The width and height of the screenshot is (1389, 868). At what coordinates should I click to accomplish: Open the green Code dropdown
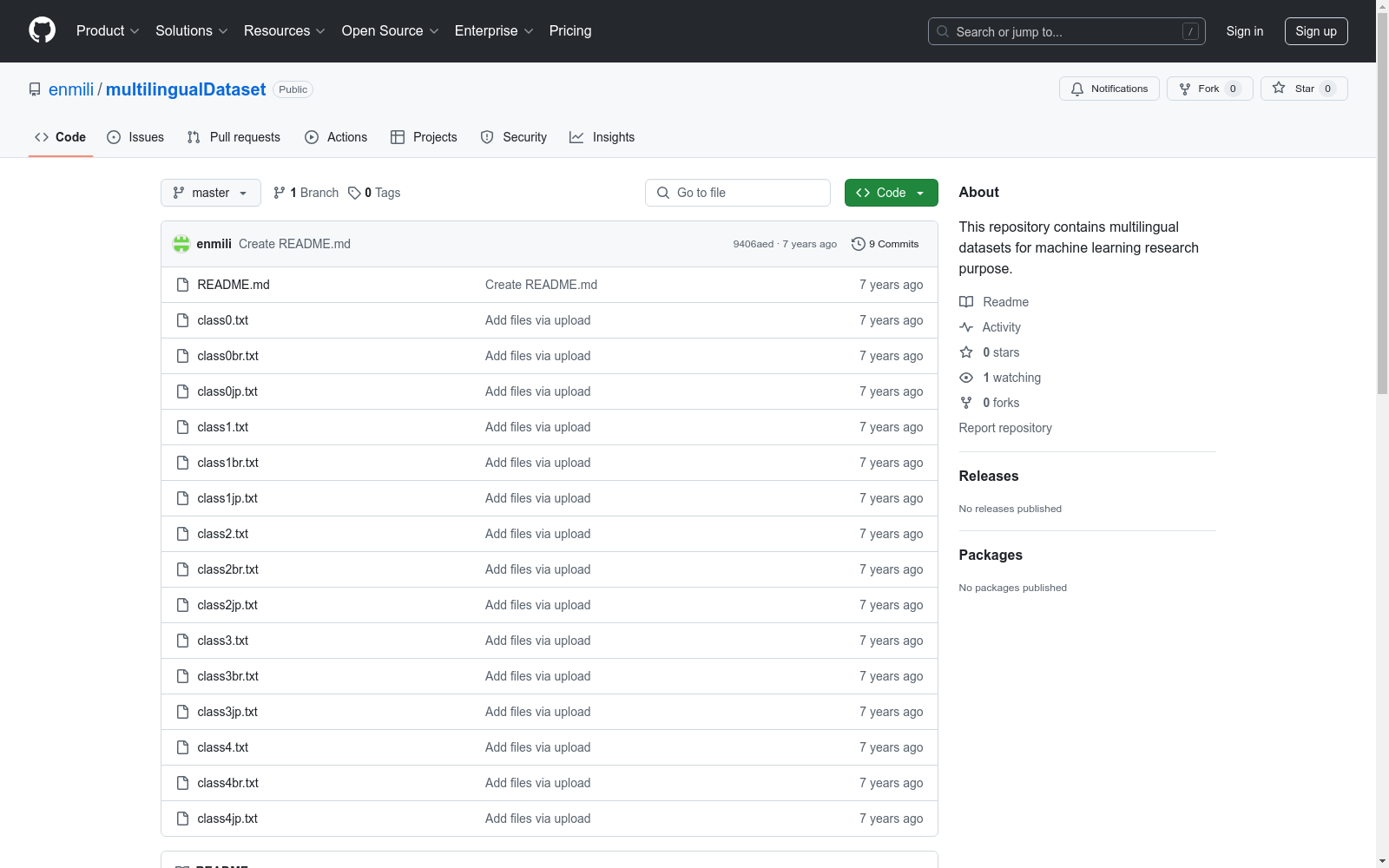(891, 193)
